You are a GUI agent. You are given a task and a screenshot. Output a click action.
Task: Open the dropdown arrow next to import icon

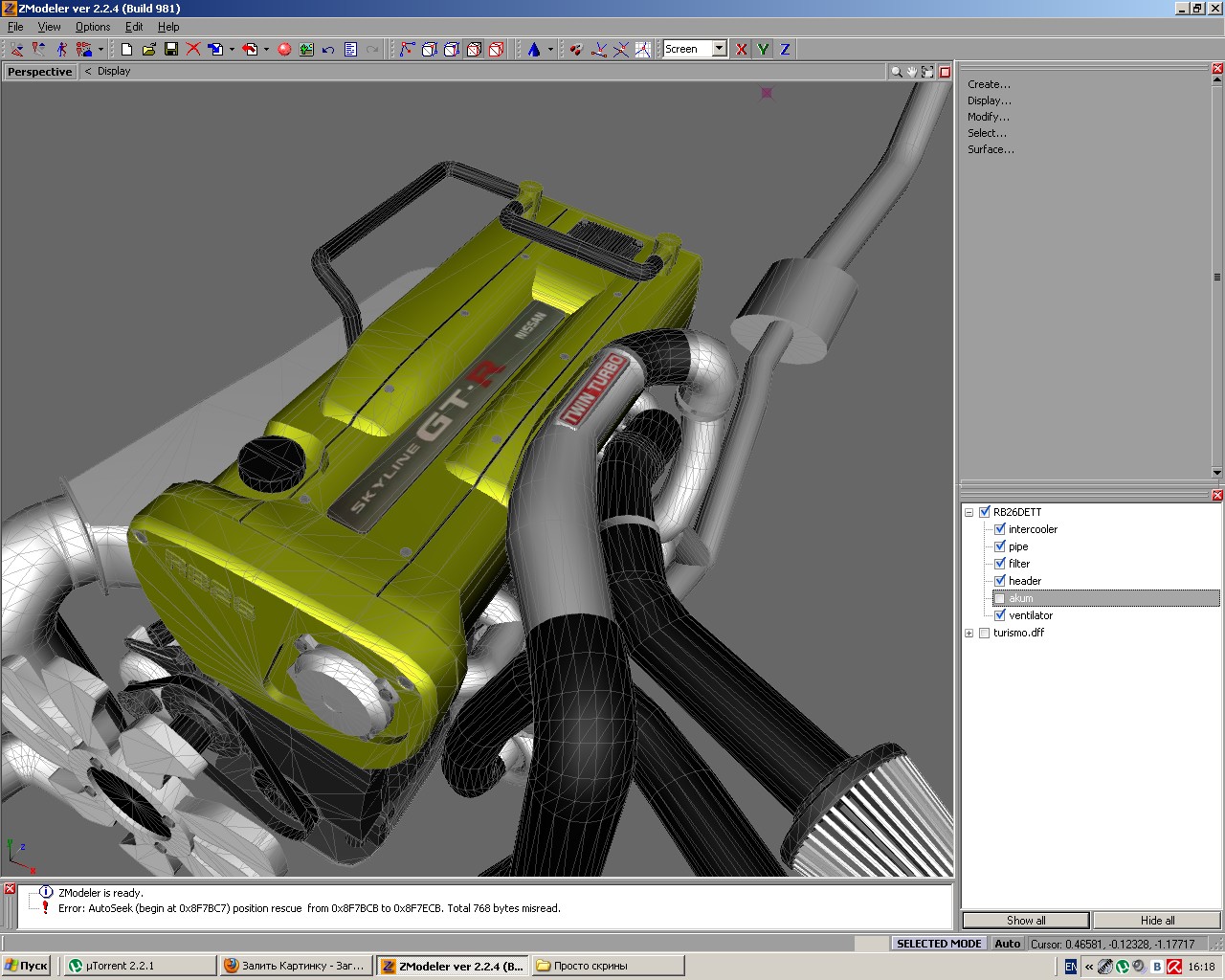pyautogui.click(x=232, y=49)
